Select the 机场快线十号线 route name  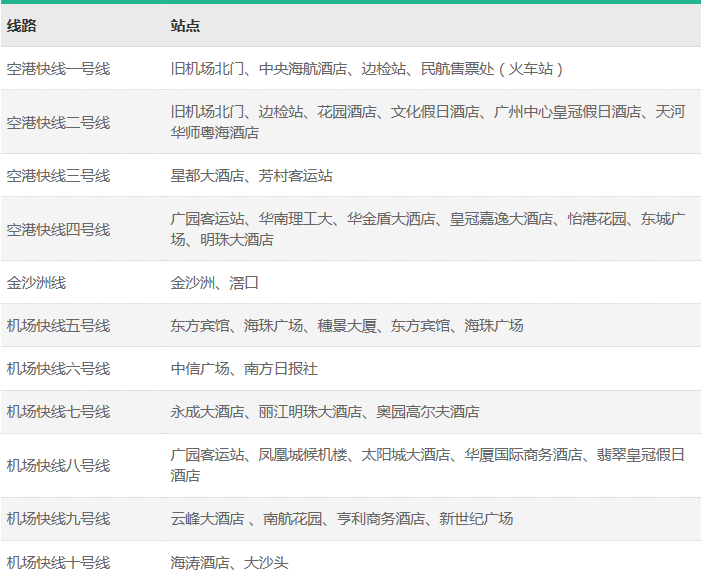tap(58, 562)
